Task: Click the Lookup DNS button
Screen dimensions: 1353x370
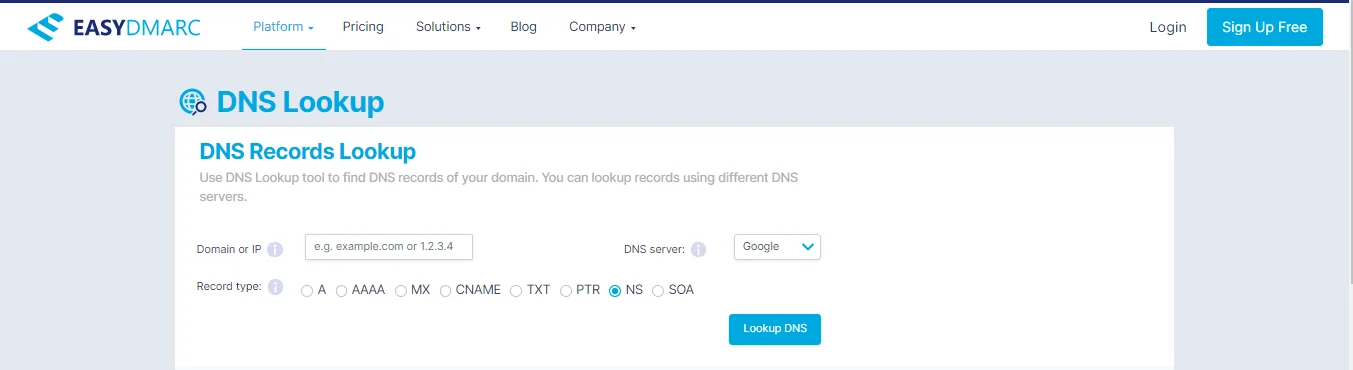Action: point(775,329)
